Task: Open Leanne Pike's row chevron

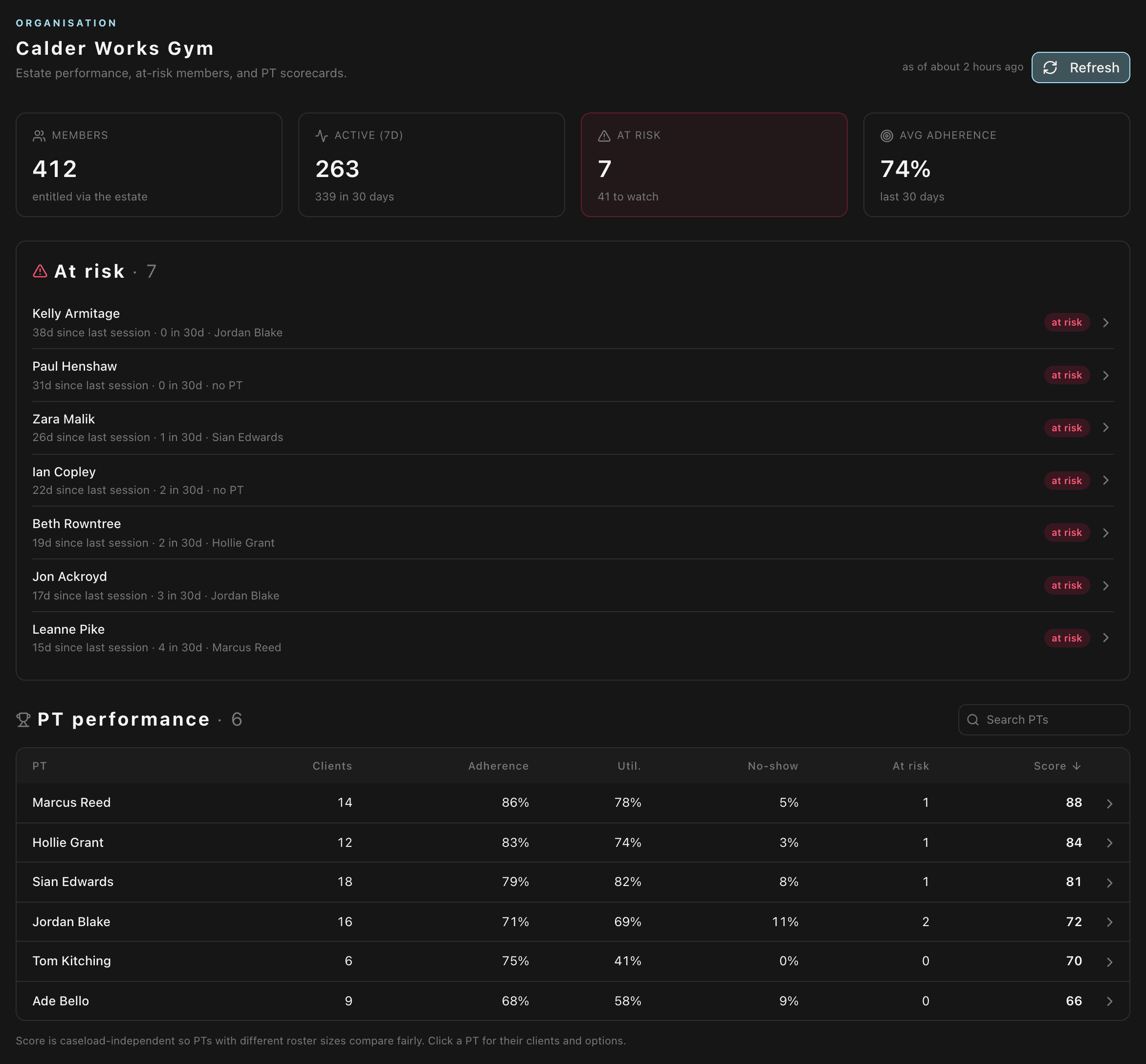Action: click(x=1106, y=638)
